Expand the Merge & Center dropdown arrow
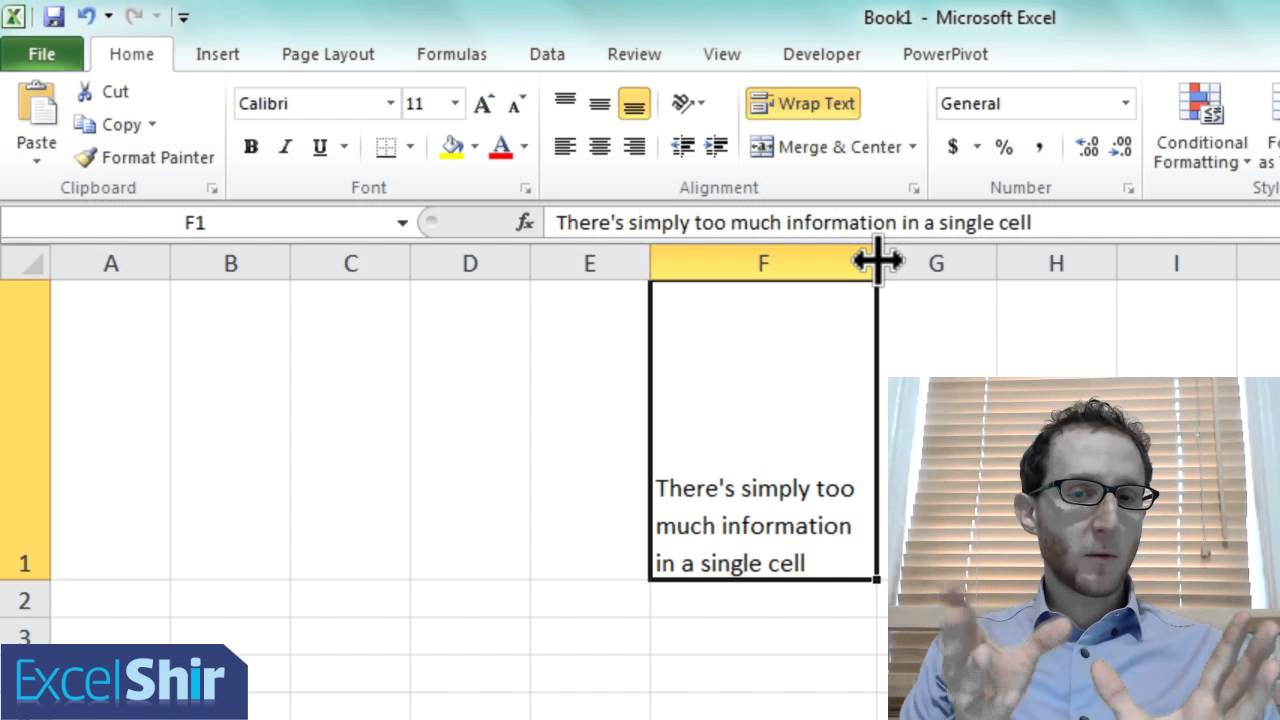The width and height of the screenshot is (1280, 720). (913, 147)
